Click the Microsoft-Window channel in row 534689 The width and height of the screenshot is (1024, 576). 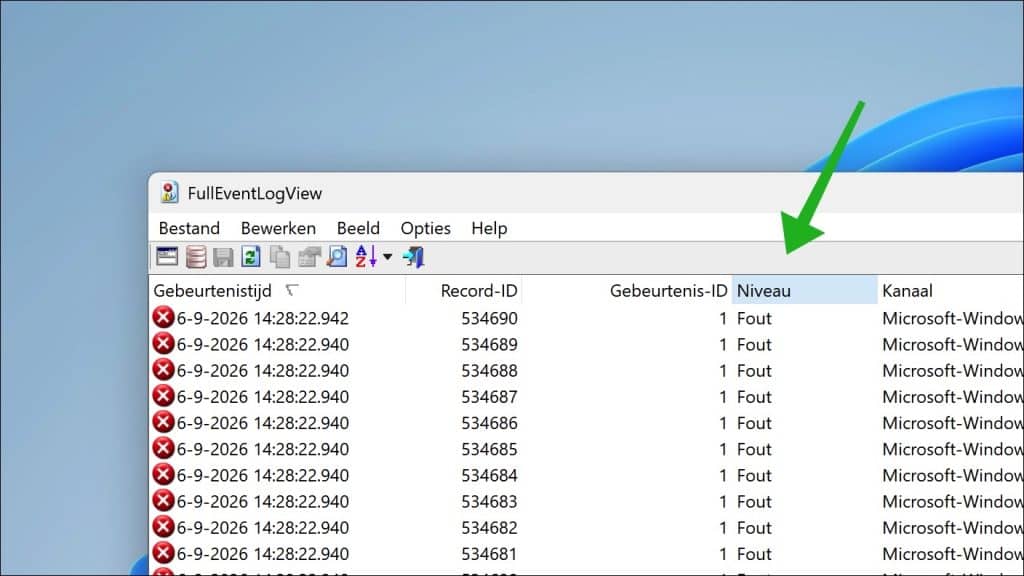point(953,344)
